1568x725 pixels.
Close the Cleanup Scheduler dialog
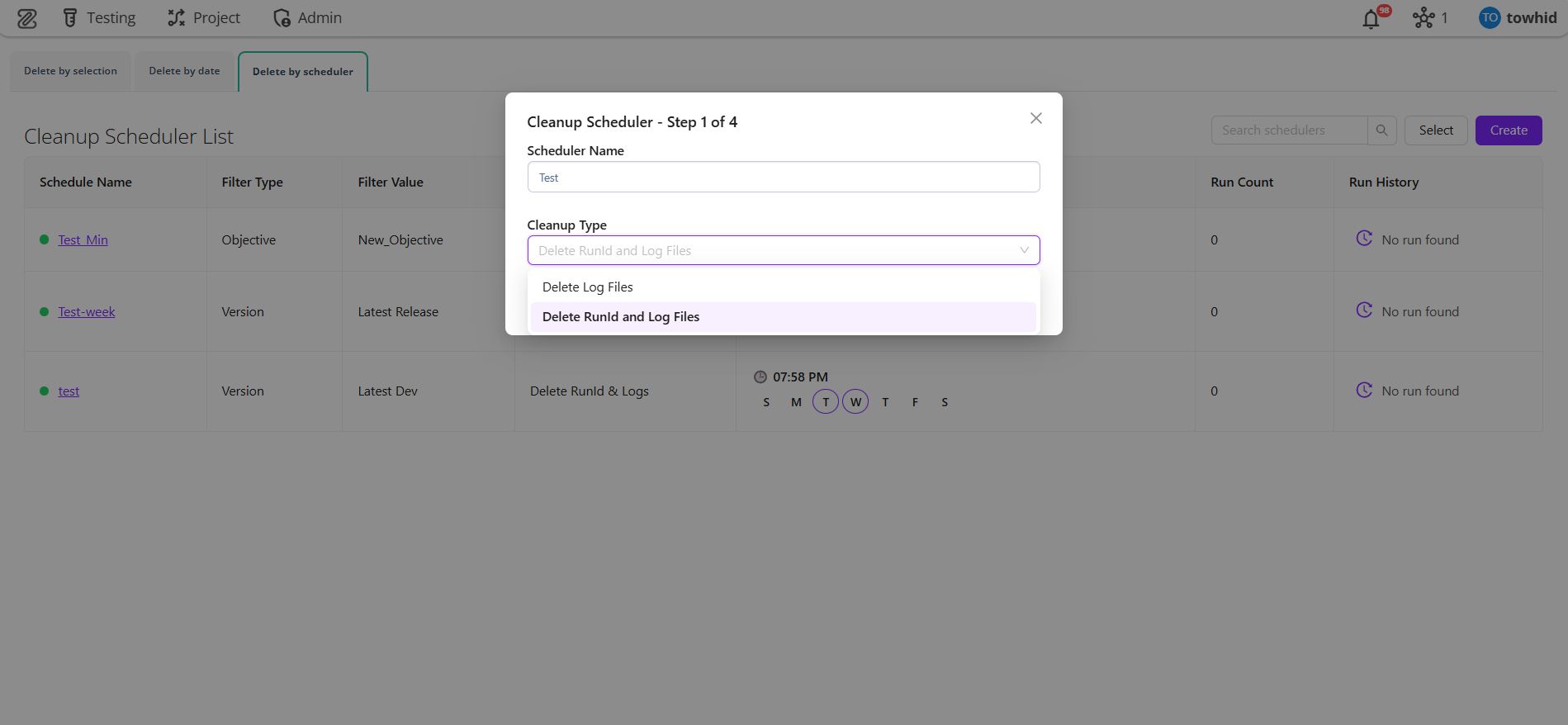point(1035,119)
